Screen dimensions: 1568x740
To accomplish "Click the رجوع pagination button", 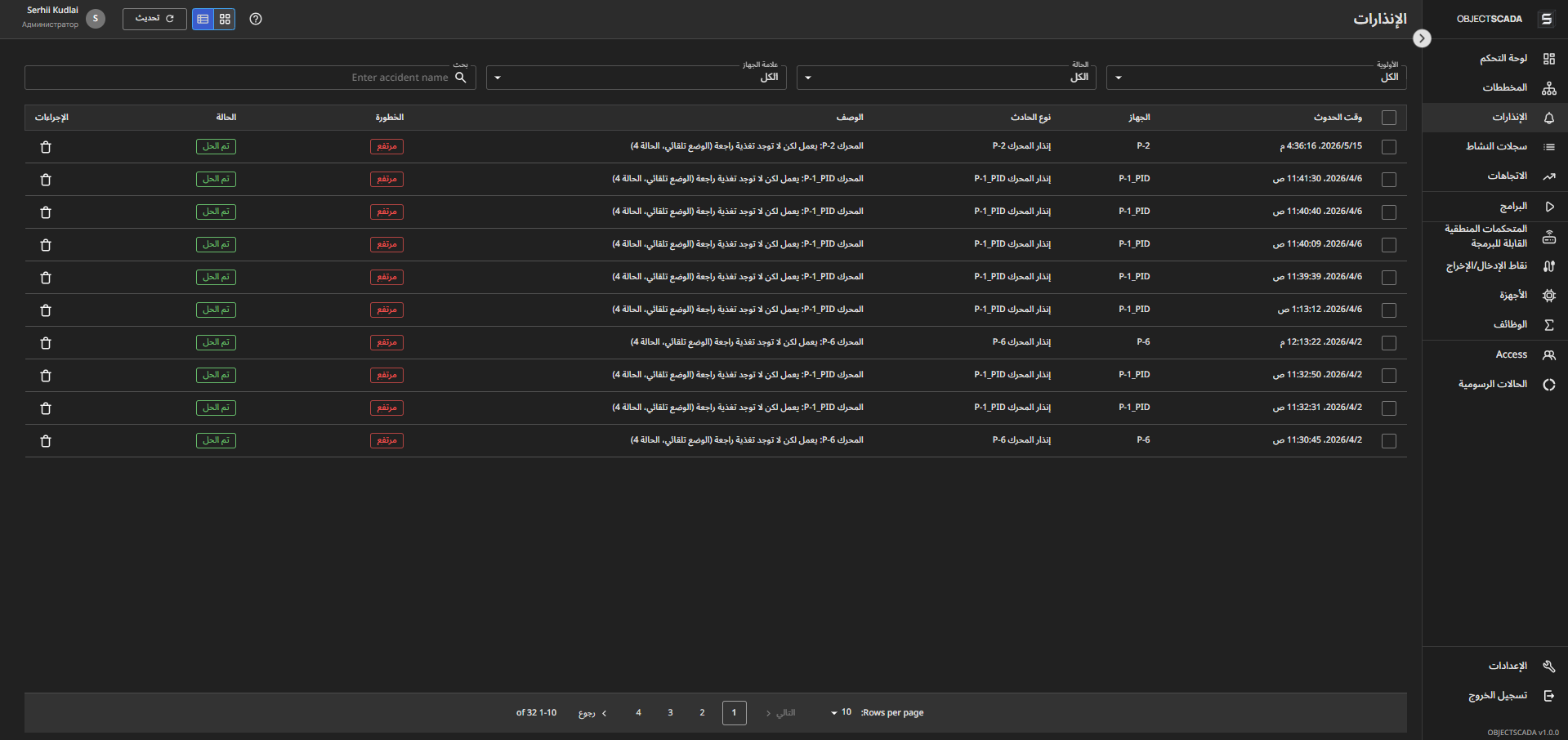I will 592,713.
